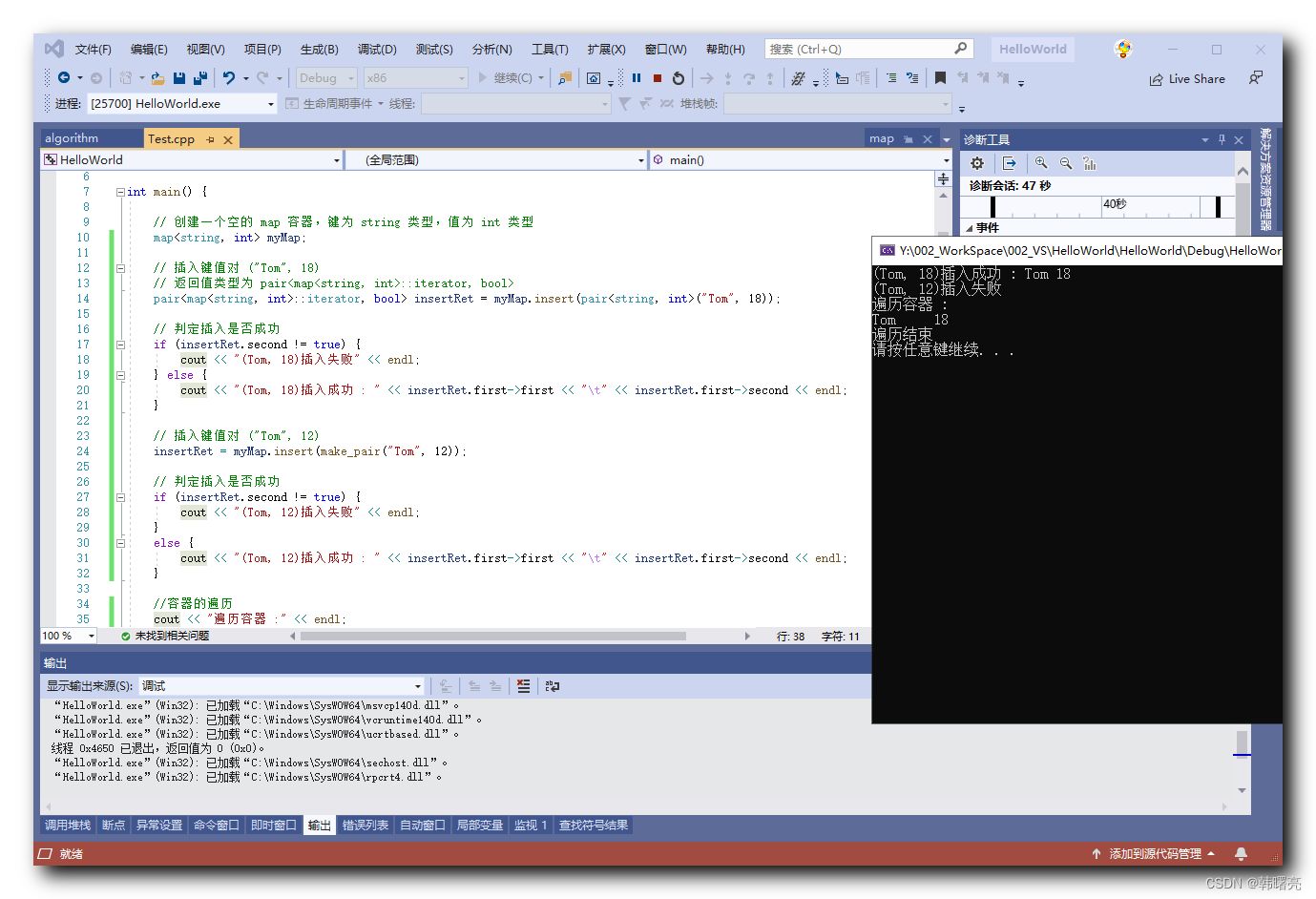This screenshot has width=1316, height=899.
Task: Click the diagnostic timeline ruler at 40秒
Action: pyautogui.click(x=1114, y=204)
